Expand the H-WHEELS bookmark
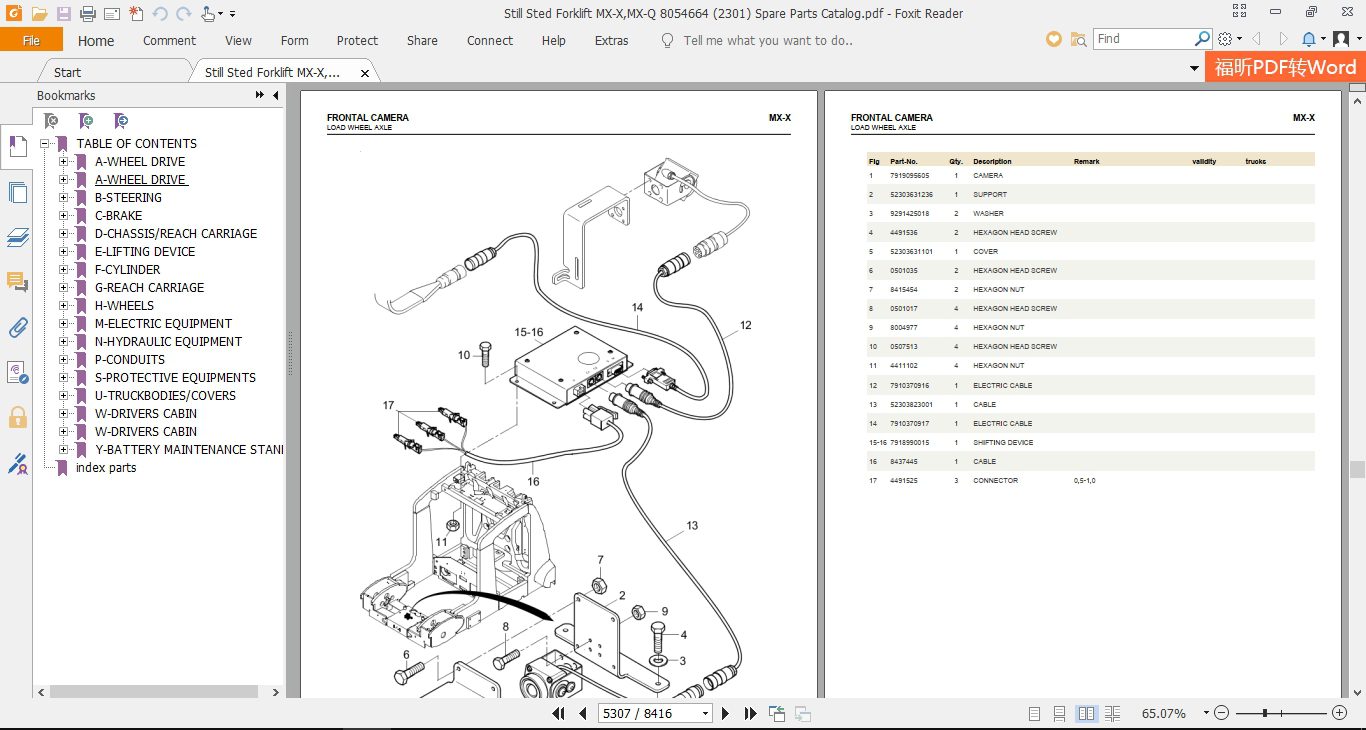The image size is (1366, 730). pyautogui.click(x=64, y=305)
